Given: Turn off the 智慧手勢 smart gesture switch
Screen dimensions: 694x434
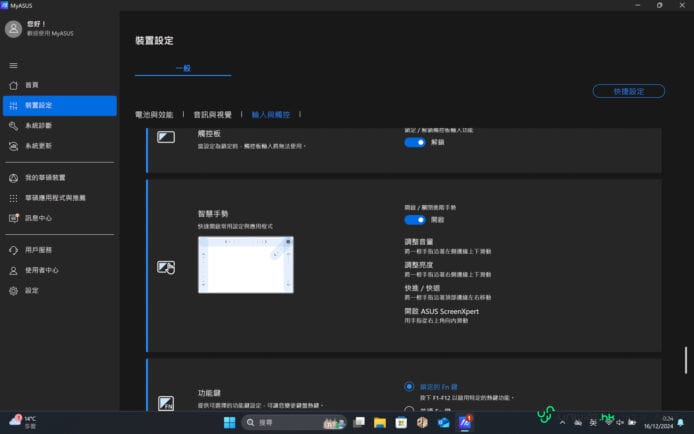Looking at the screenshot, I should [414, 219].
